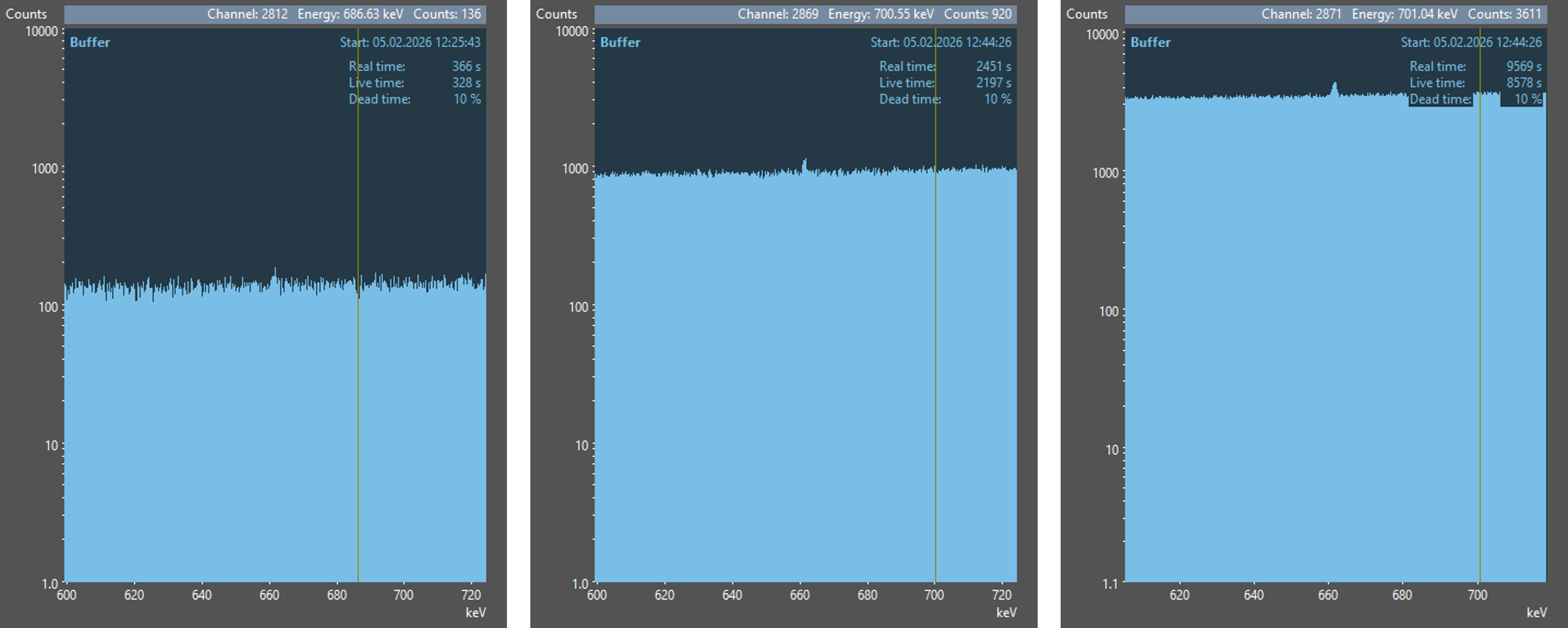Click the '700' x-axis tick of the 9569 s spectrum
Image resolution: width=1568 pixels, height=628 pixels.
point(1477,595)
